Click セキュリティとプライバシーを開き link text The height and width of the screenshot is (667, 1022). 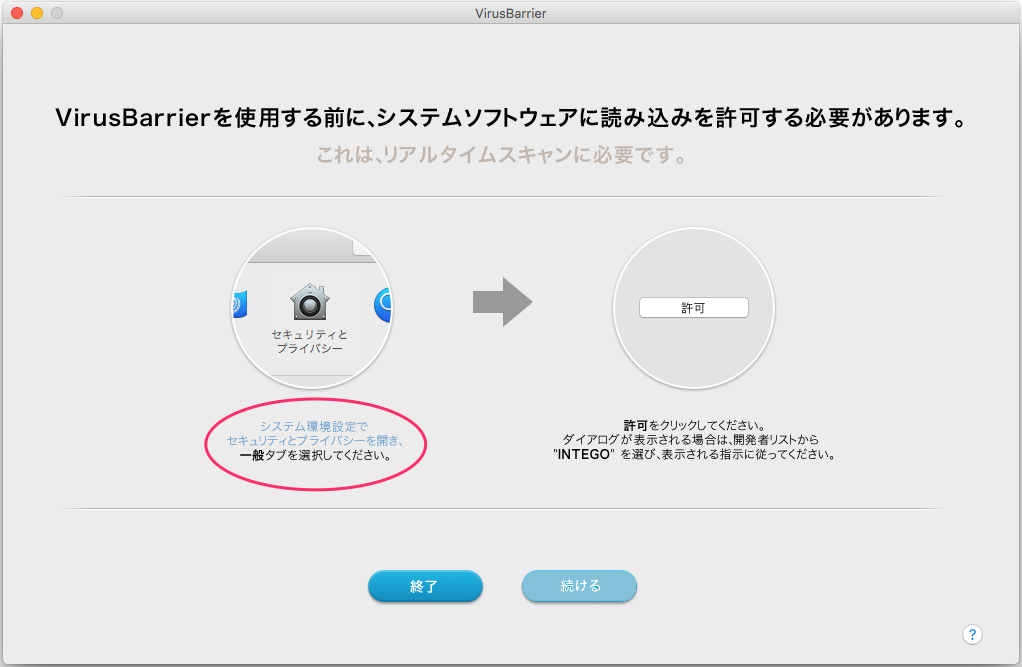tap(315, 441)
